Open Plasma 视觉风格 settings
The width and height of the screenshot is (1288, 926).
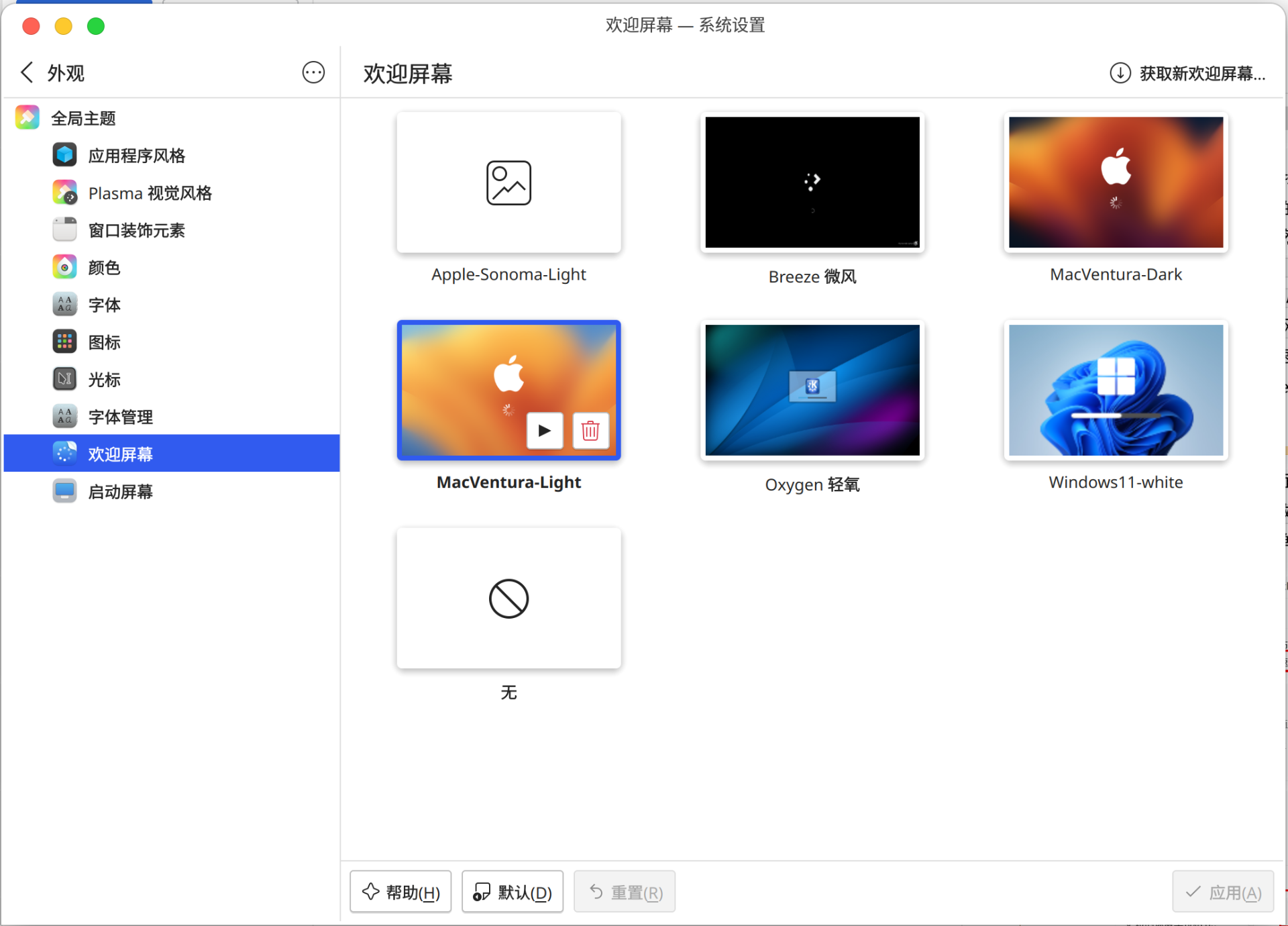pos(150,193)
